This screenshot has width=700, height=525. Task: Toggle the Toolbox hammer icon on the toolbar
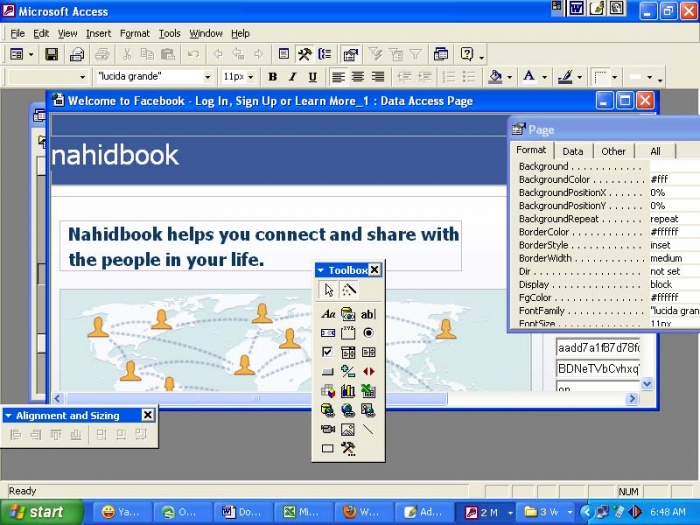(x=305, y=54)
